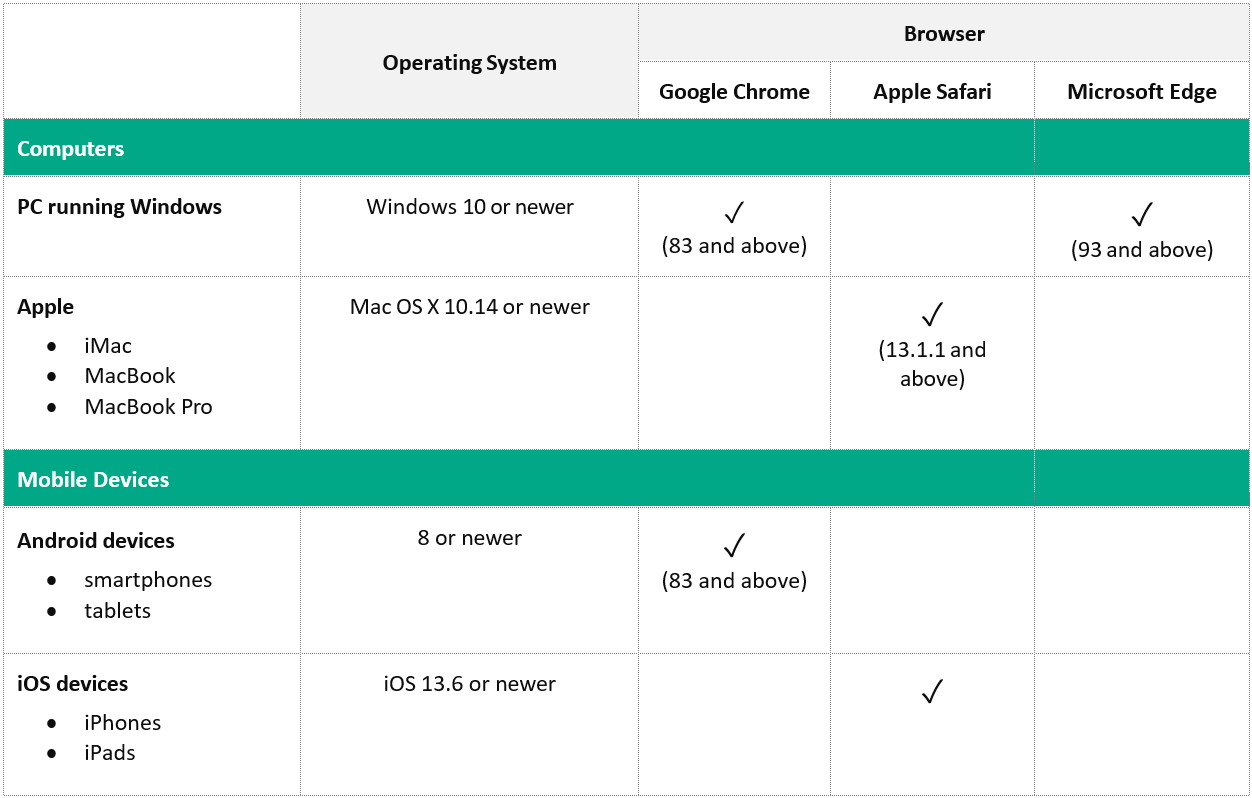
Task: Select the smartphones bullet under Android devices
Action: [x=148, y=580]
